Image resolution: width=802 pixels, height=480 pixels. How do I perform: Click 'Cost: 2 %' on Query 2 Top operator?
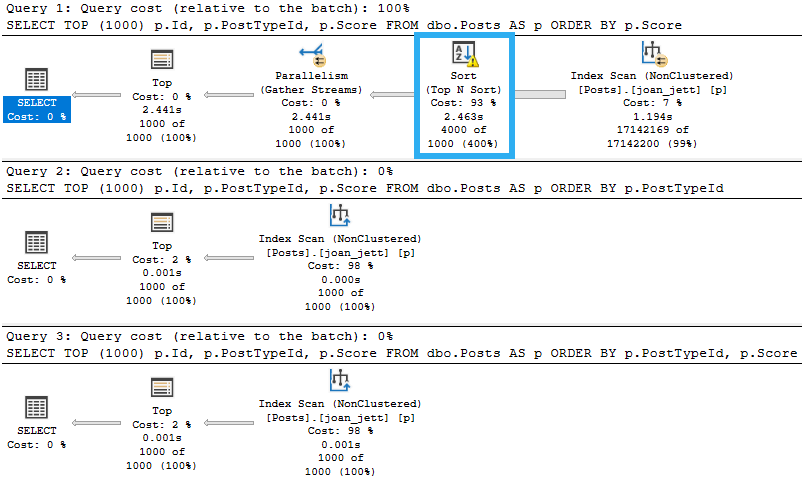click(x=162, y=260)
